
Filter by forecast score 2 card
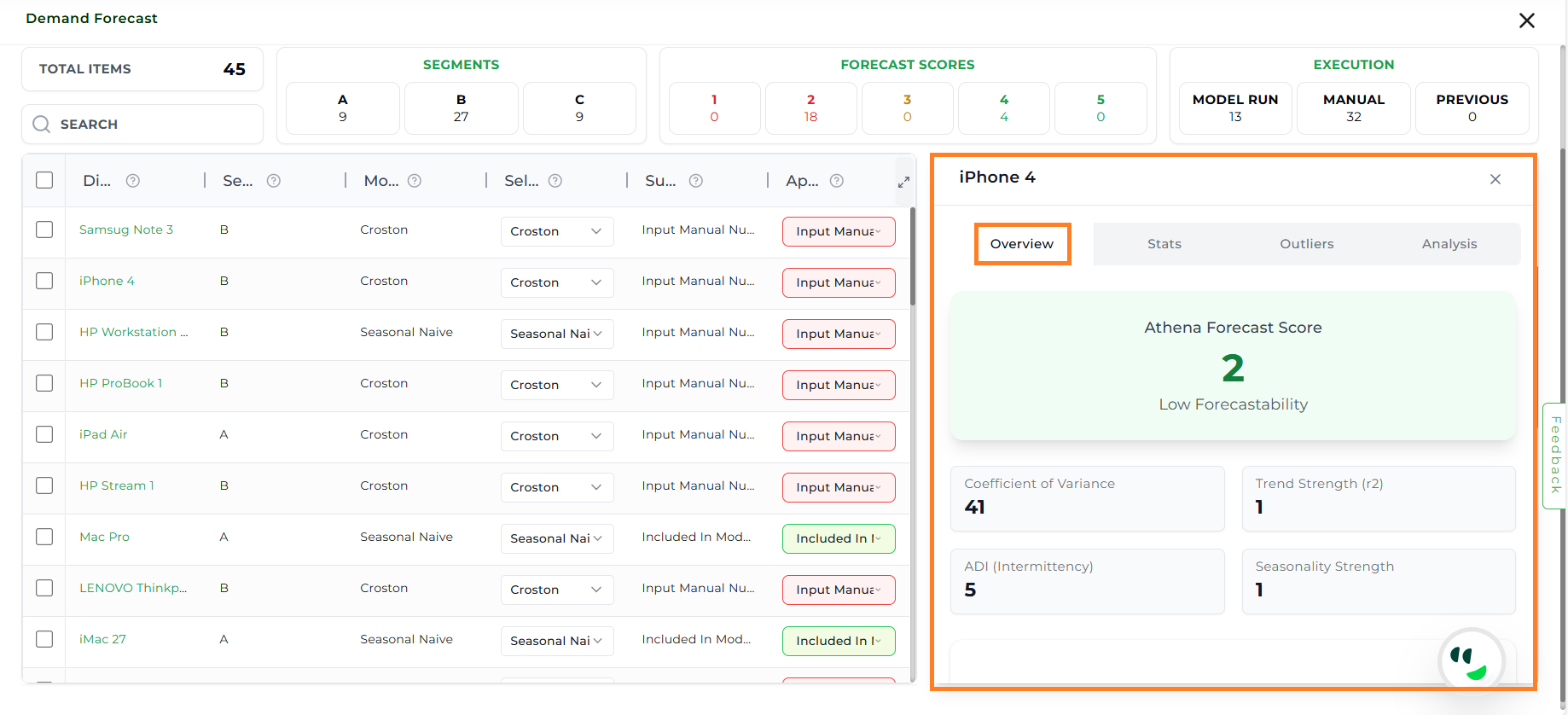click(x=810, y=108)
